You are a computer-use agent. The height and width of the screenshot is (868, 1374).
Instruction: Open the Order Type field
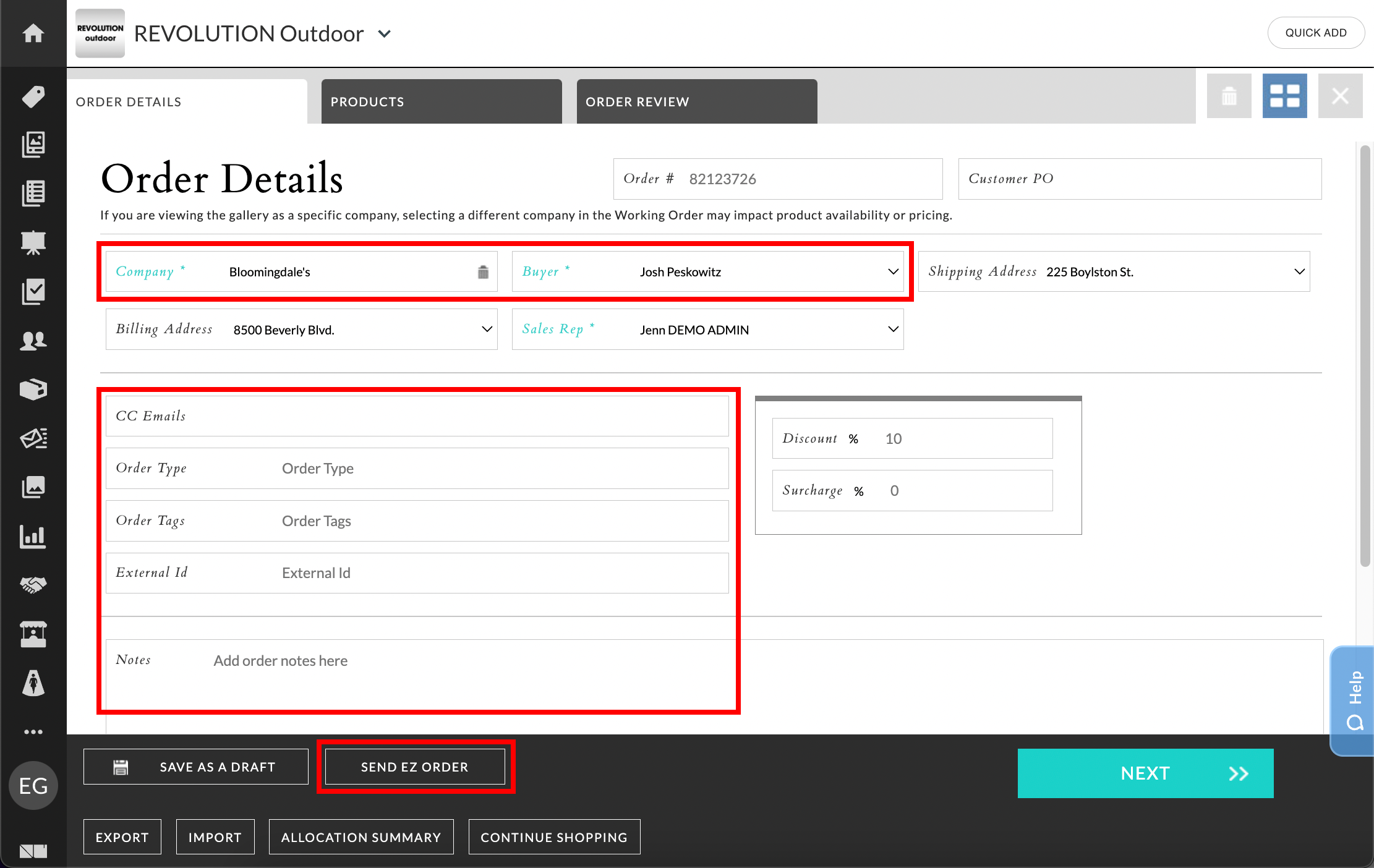coord(417,469)
